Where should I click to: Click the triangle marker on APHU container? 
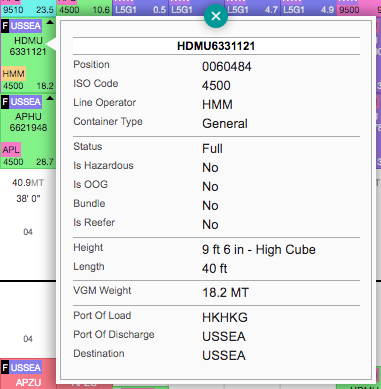click(50, 98)
